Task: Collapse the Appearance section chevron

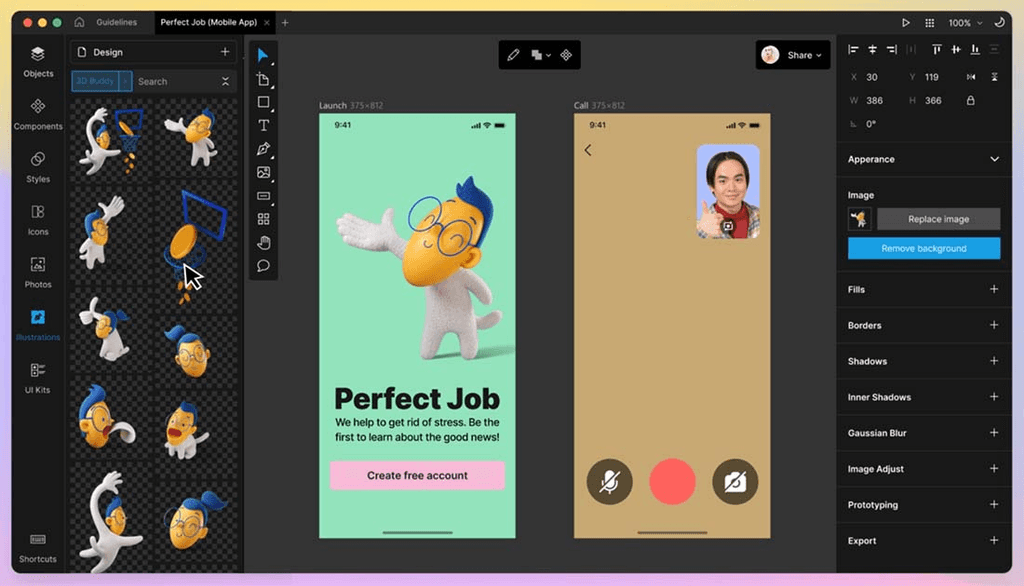Action: [994, 158]
